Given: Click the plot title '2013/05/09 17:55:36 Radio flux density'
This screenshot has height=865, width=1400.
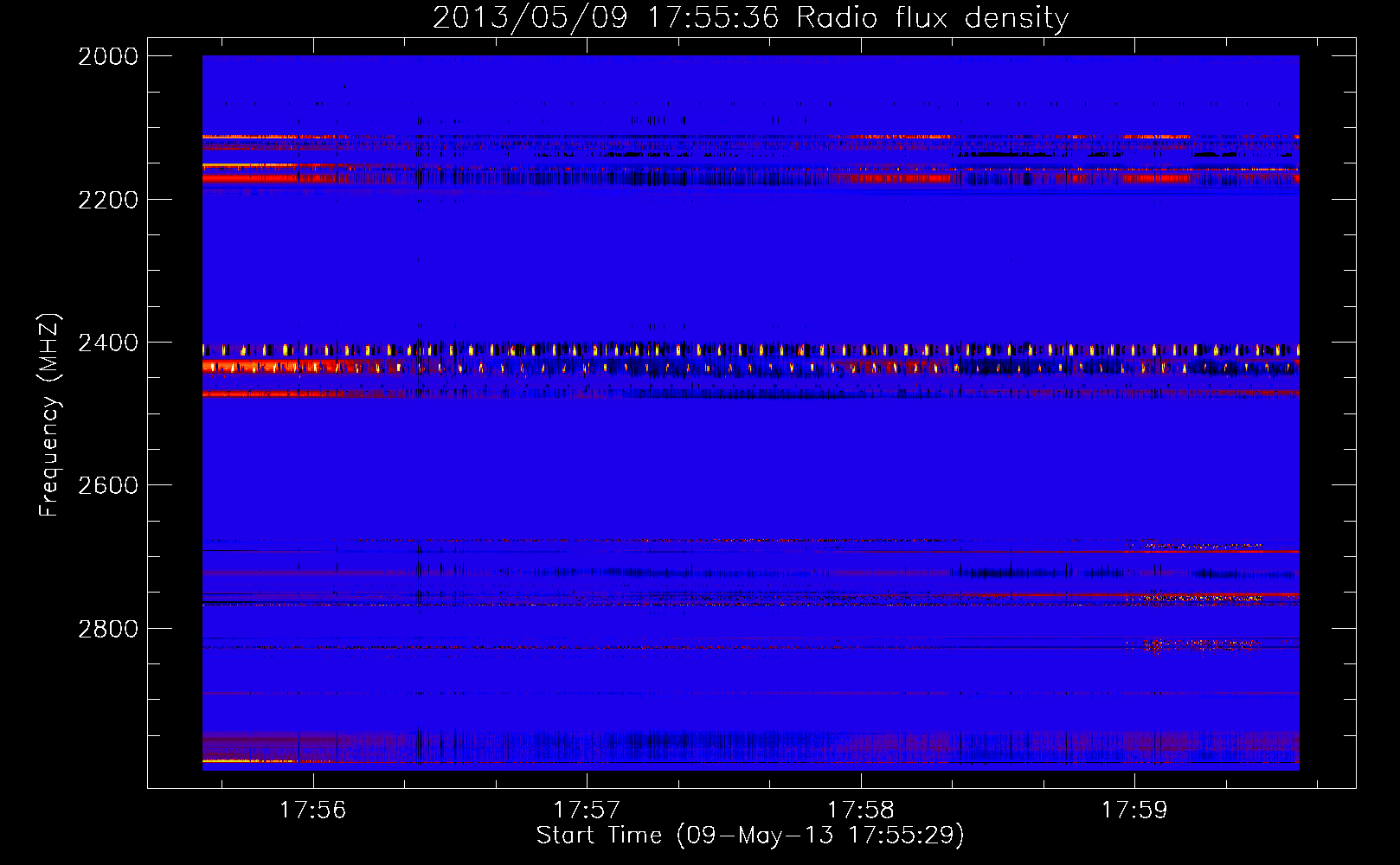Looking at the screenshot, I should [x=750, y=18].
